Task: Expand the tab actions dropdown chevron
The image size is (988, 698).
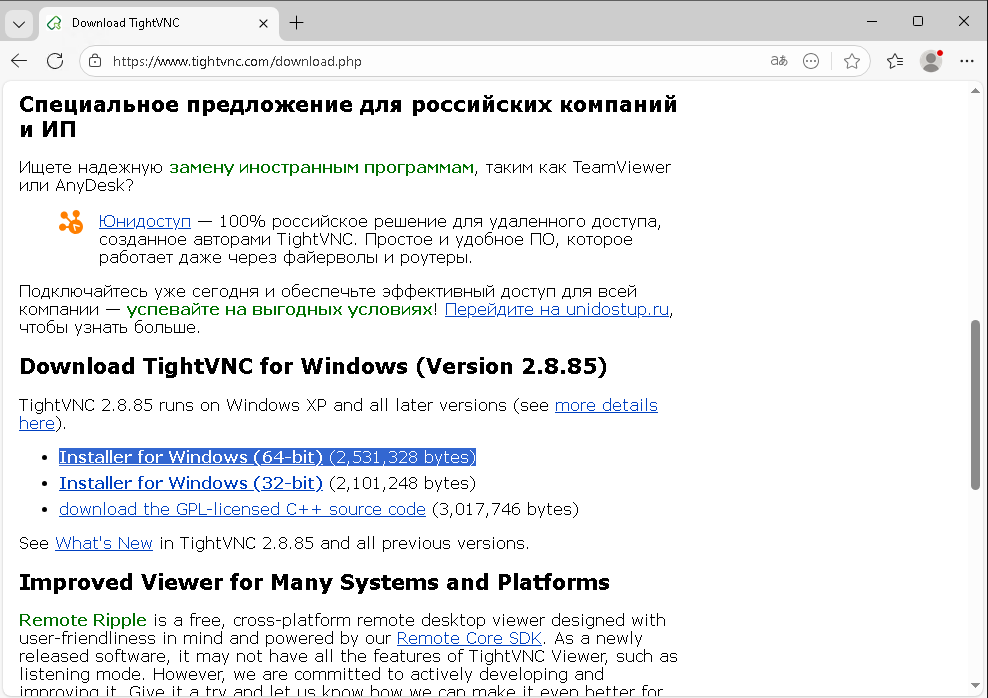Action: pos(19,22)
